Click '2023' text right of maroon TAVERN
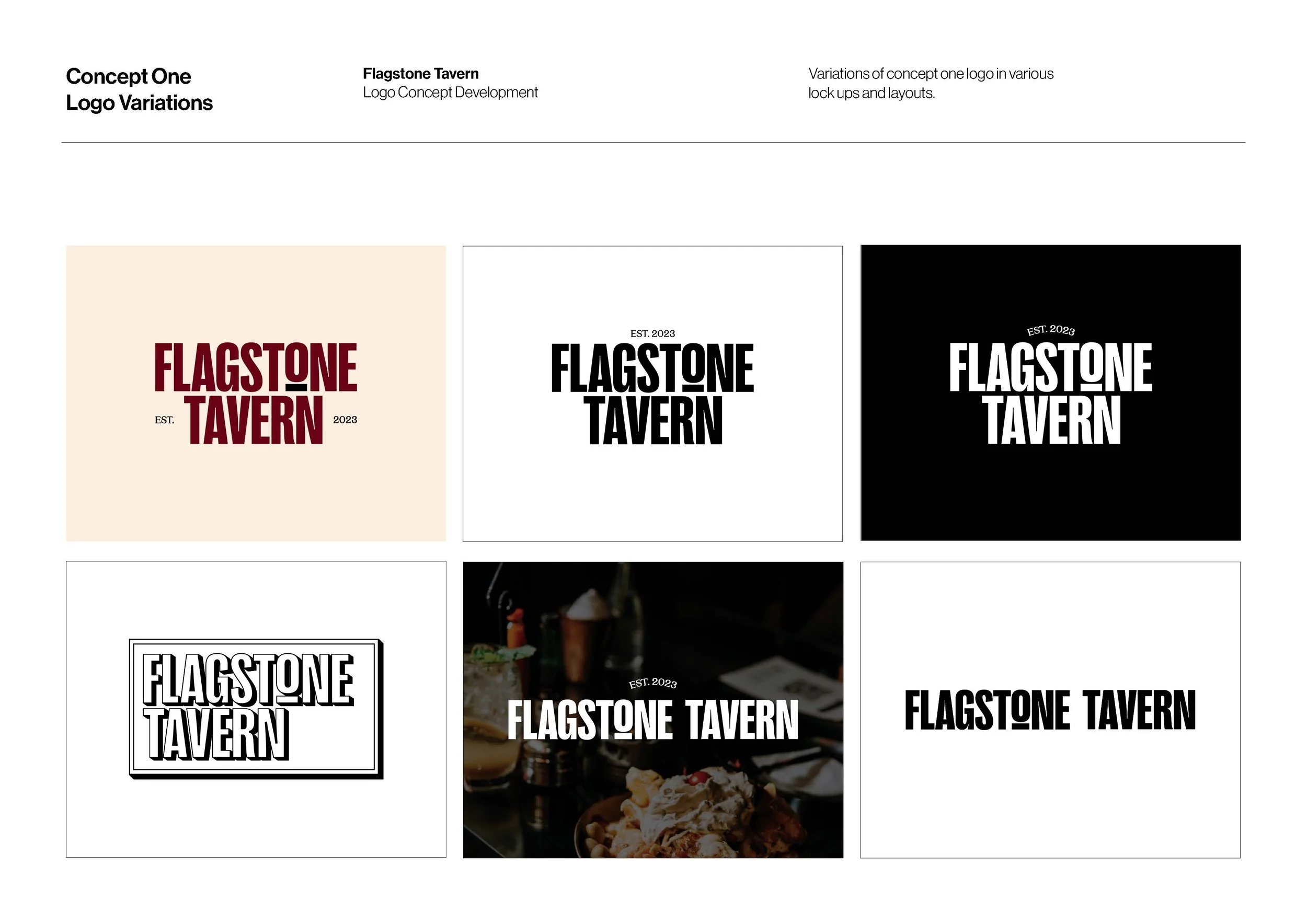 pos(345,420)
